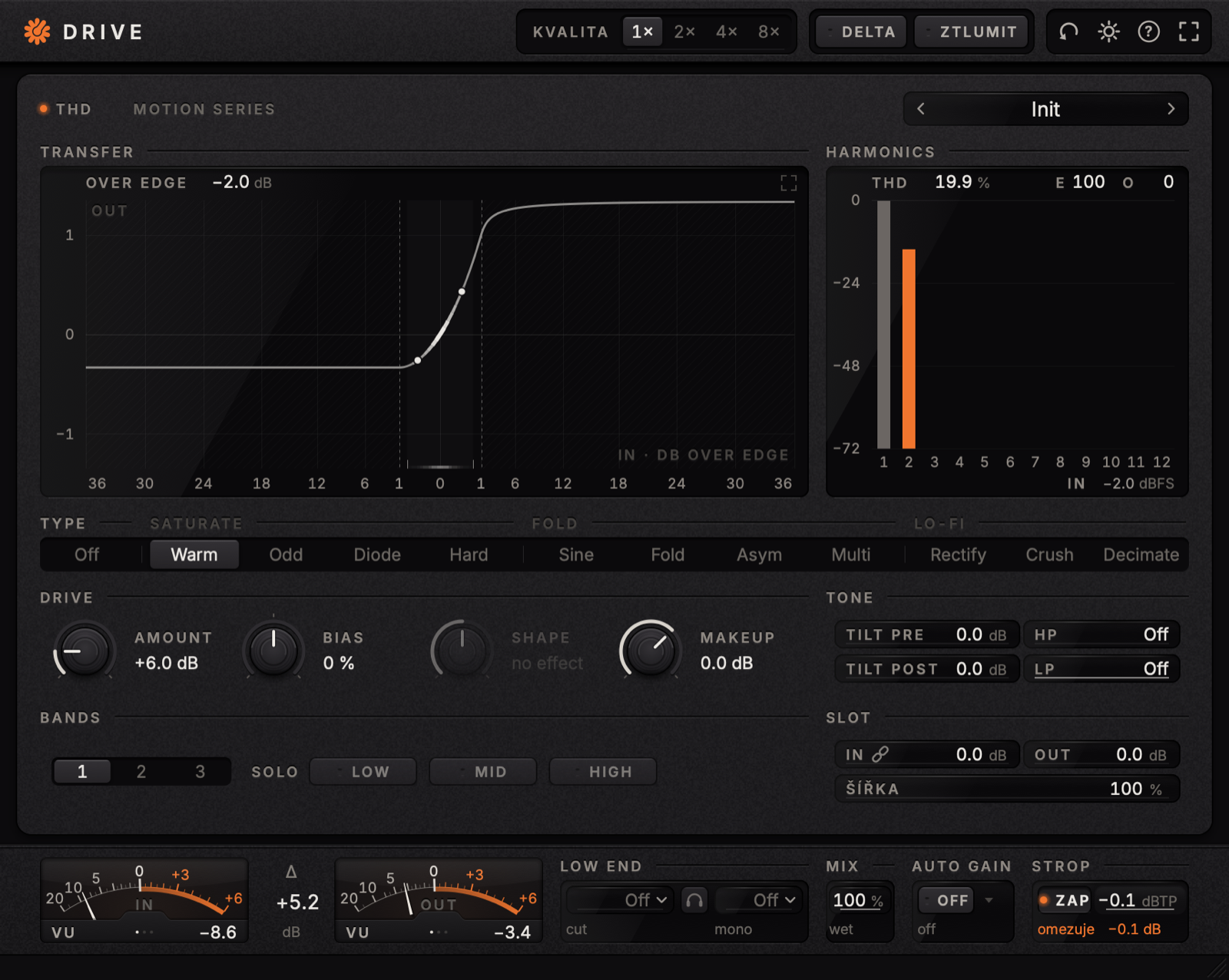Viewport: 1229px width, 980px height.
Task: Click the ŠÍŘKA width slider
Action: coord(1007,789)
